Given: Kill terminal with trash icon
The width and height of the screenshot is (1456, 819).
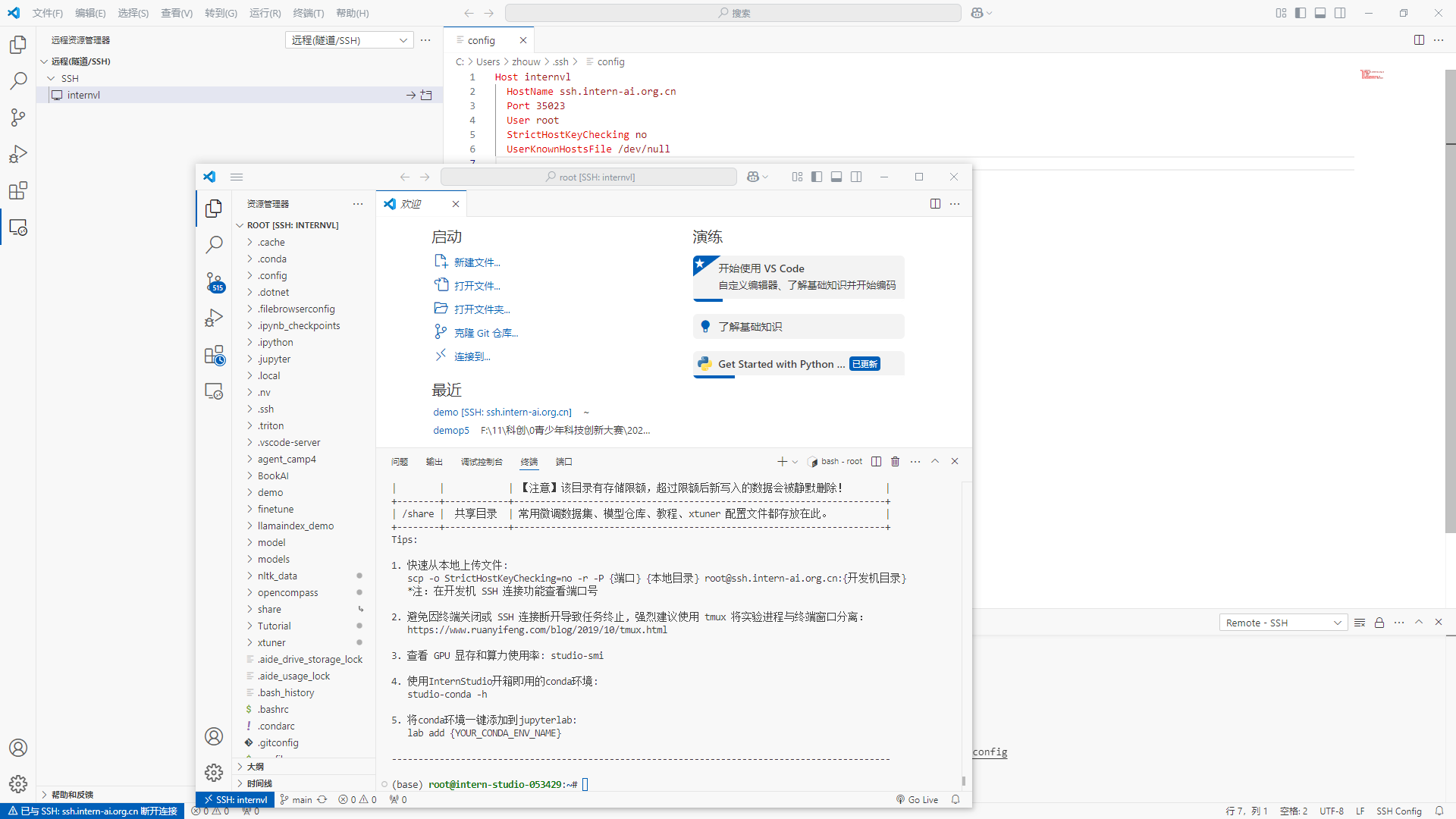Looking at the screenshot, I should point(895,461).
